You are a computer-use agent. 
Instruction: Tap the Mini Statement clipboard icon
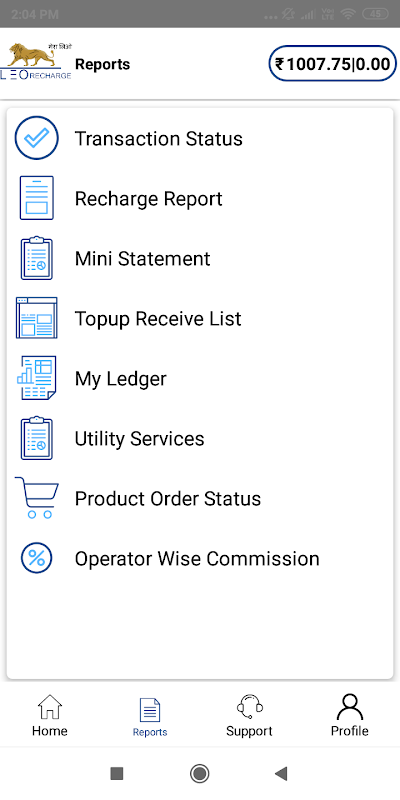pyautogui.click(x=37, y=258)
